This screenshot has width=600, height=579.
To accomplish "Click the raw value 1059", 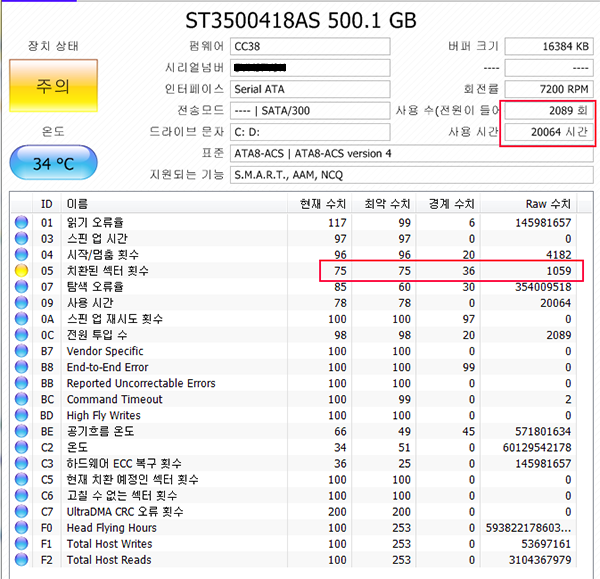I will point(558,271).
